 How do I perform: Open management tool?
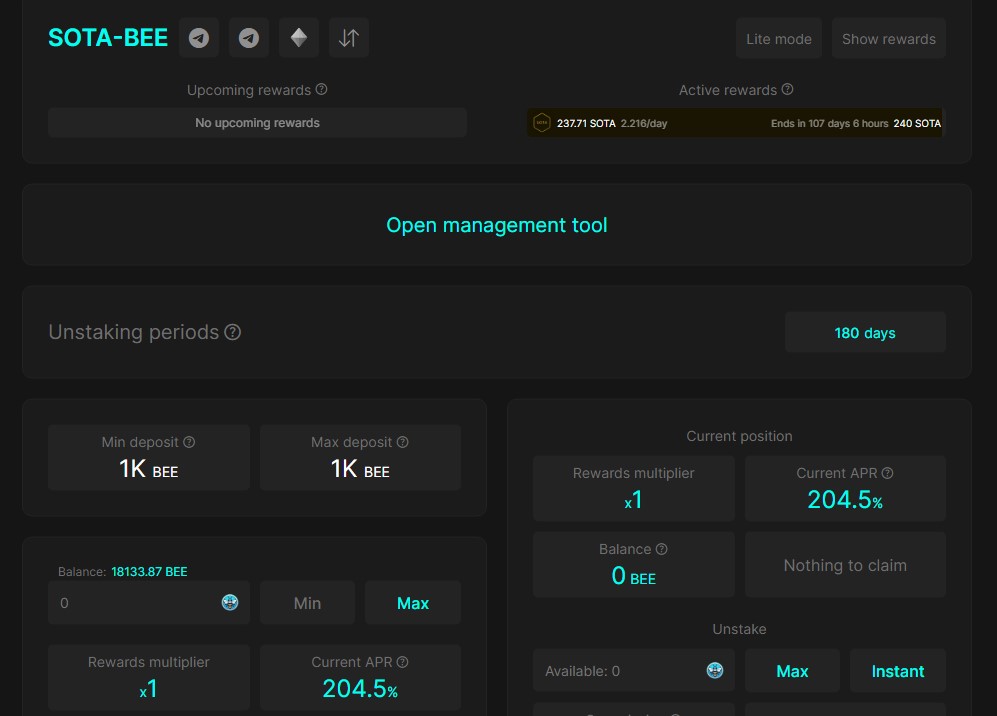point(497,225)
